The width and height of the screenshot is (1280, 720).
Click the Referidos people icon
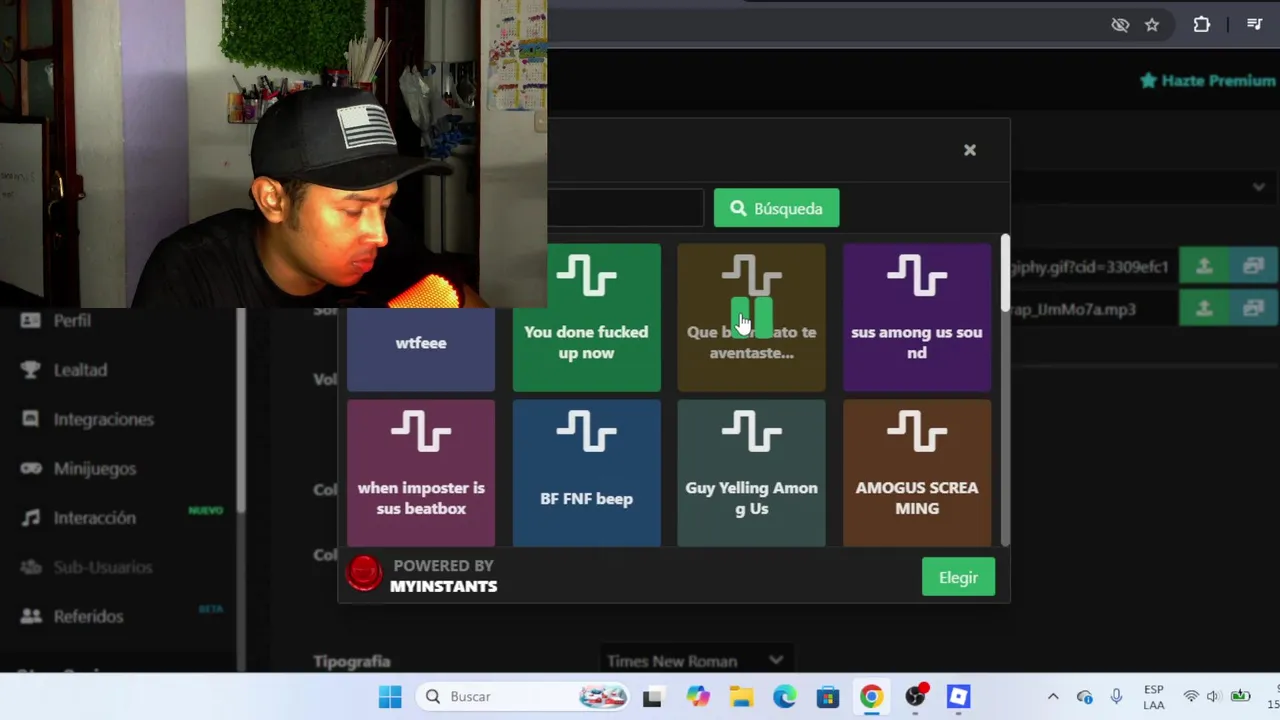point(31,616)
